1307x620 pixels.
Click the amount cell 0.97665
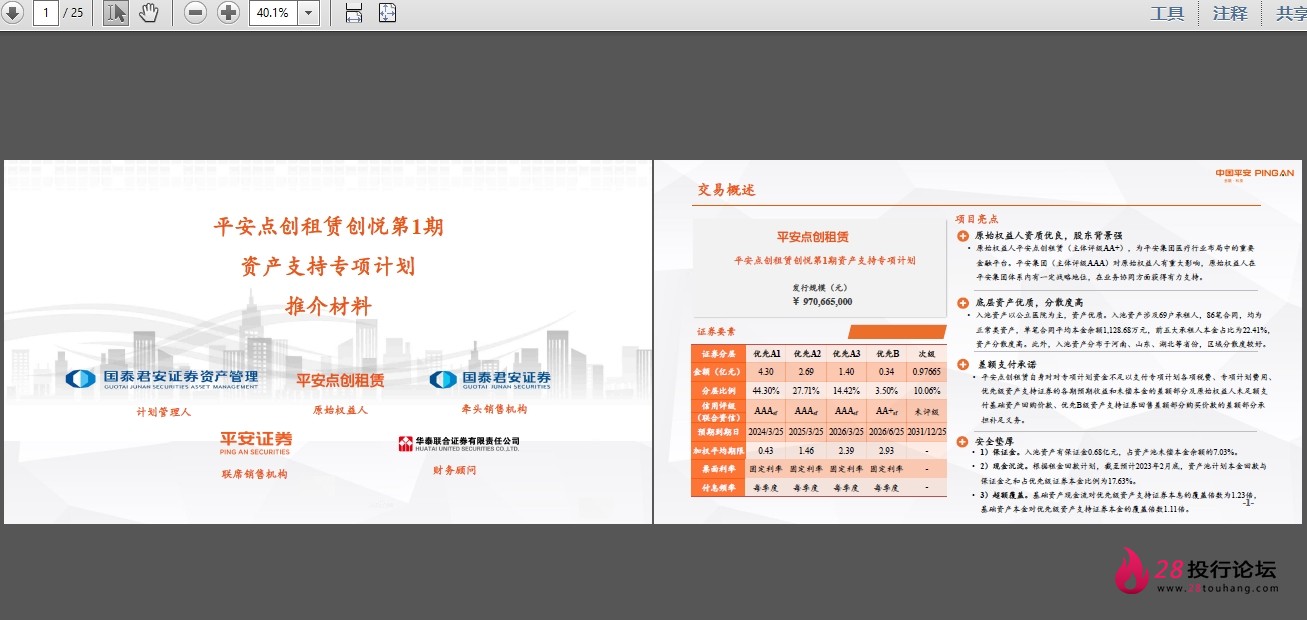929,372
